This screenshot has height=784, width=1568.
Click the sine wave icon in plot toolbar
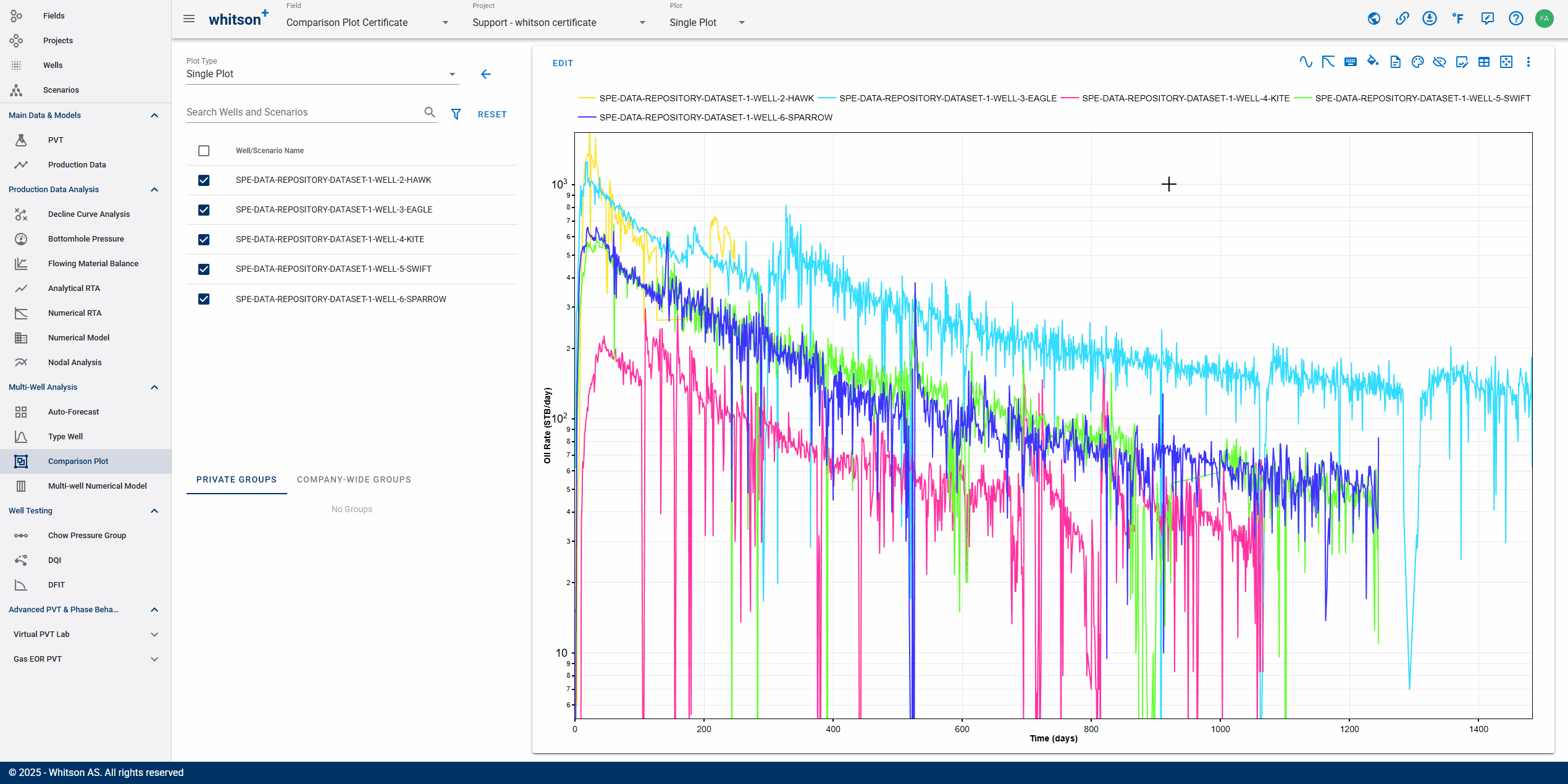pos(1306,62)
